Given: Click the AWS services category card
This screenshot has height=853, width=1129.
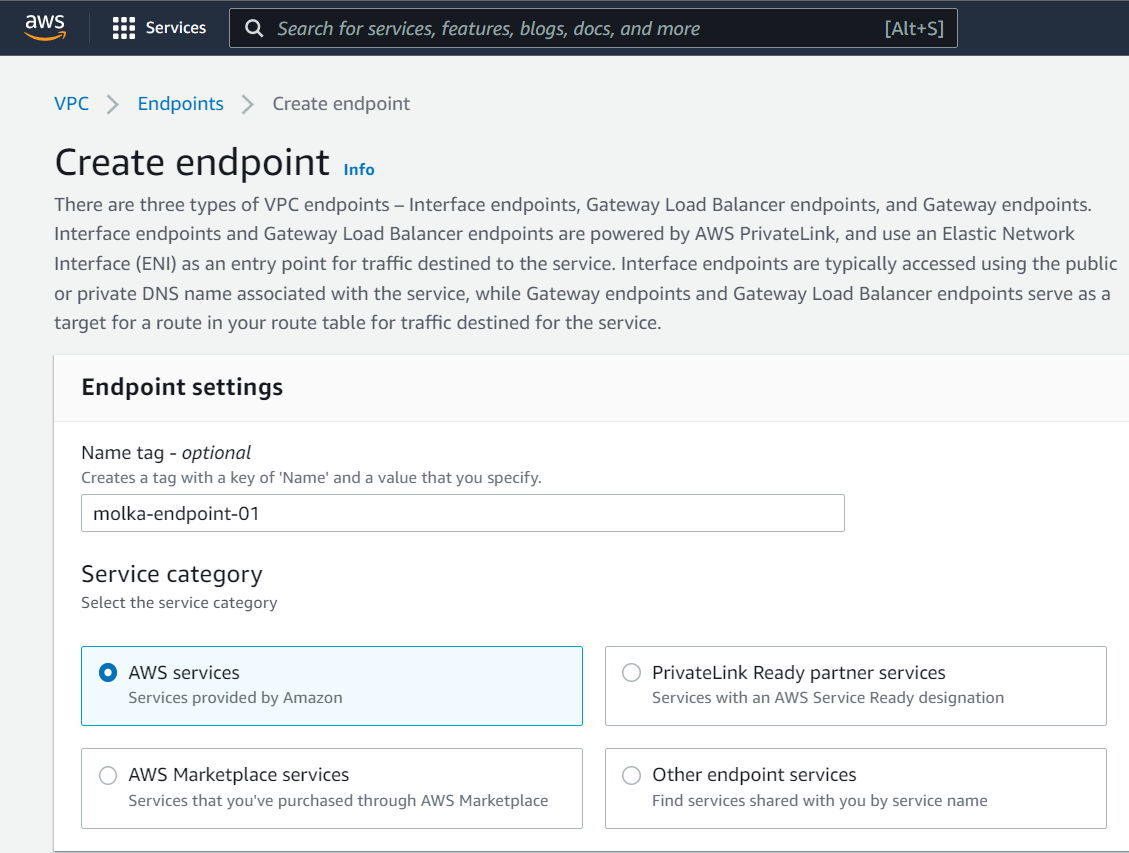Looking at the screenshot, I should point(331,685).
